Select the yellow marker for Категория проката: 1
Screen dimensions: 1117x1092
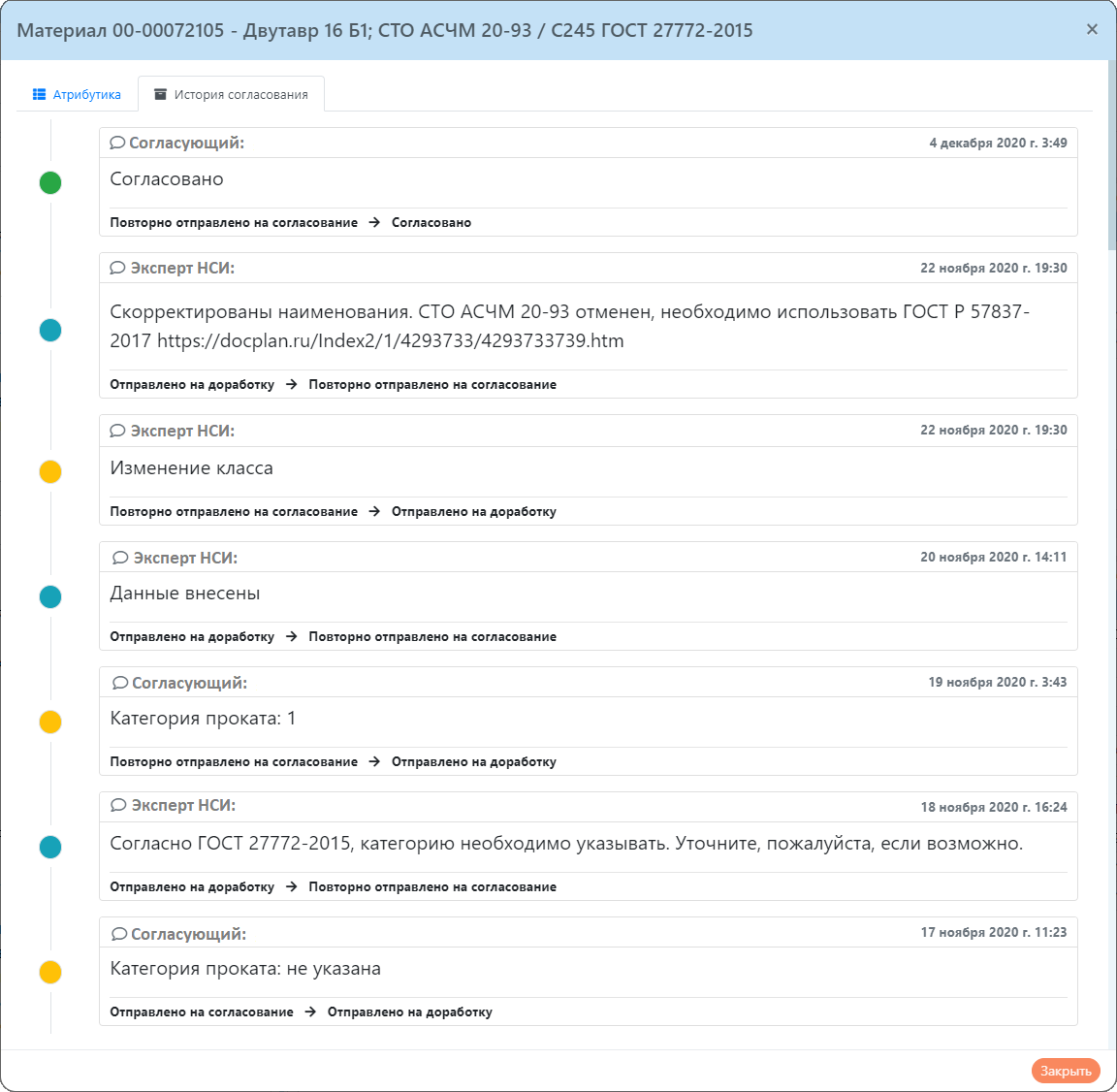click(x=50, y=722)
